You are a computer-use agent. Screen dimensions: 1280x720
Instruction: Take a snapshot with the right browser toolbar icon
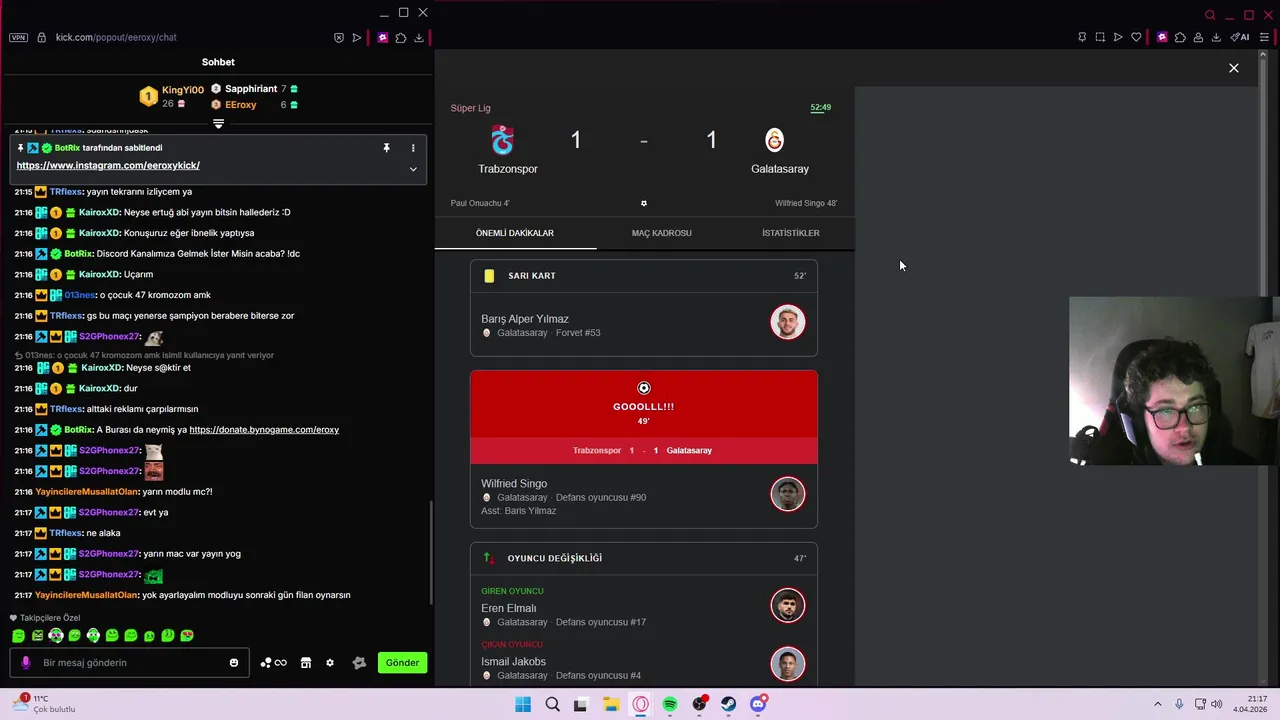pyautogui.click(x=1100, y=37)
